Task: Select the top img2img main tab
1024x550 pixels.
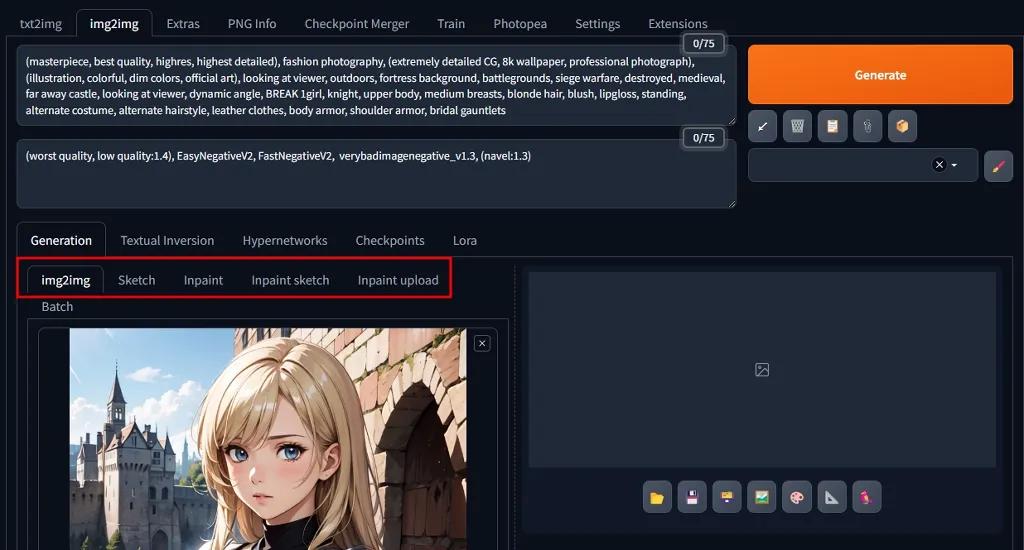Action: coord(114,24)
